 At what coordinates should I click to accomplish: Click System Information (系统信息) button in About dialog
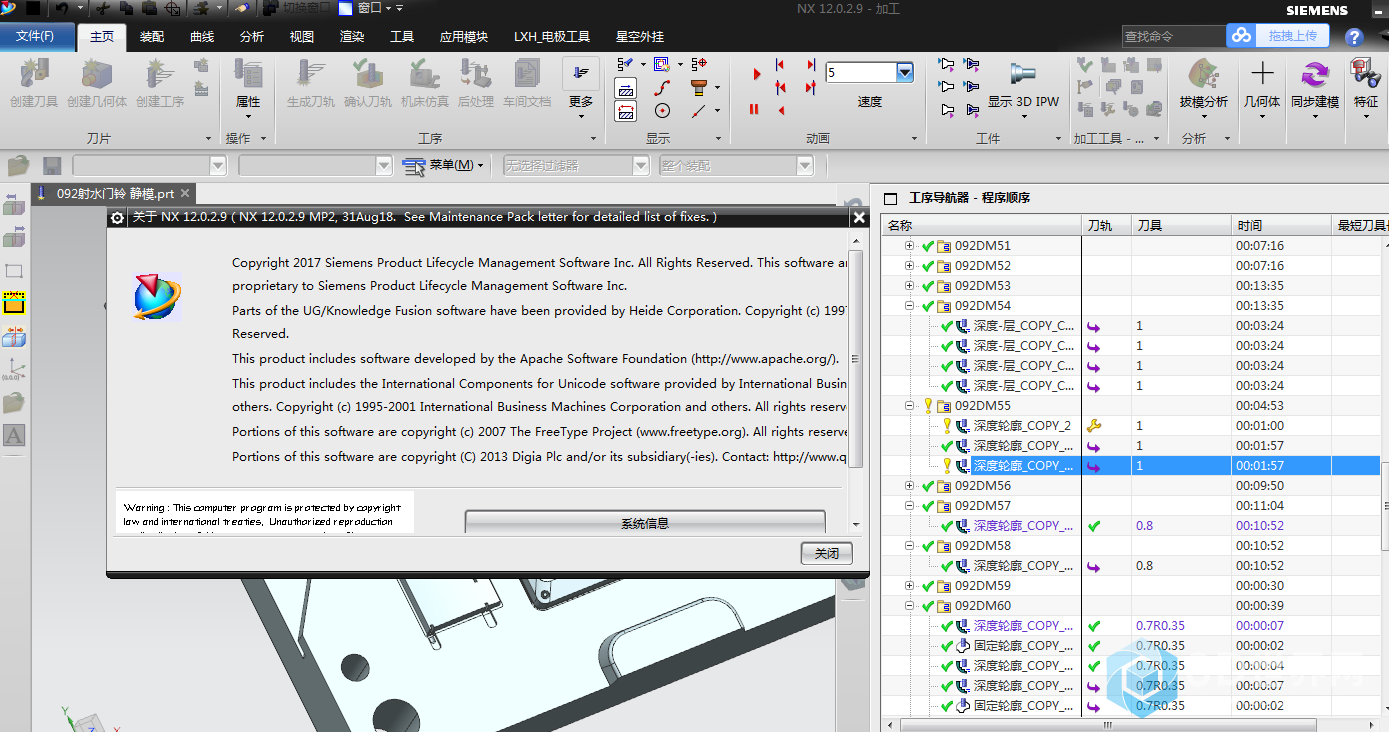(645, 523)
